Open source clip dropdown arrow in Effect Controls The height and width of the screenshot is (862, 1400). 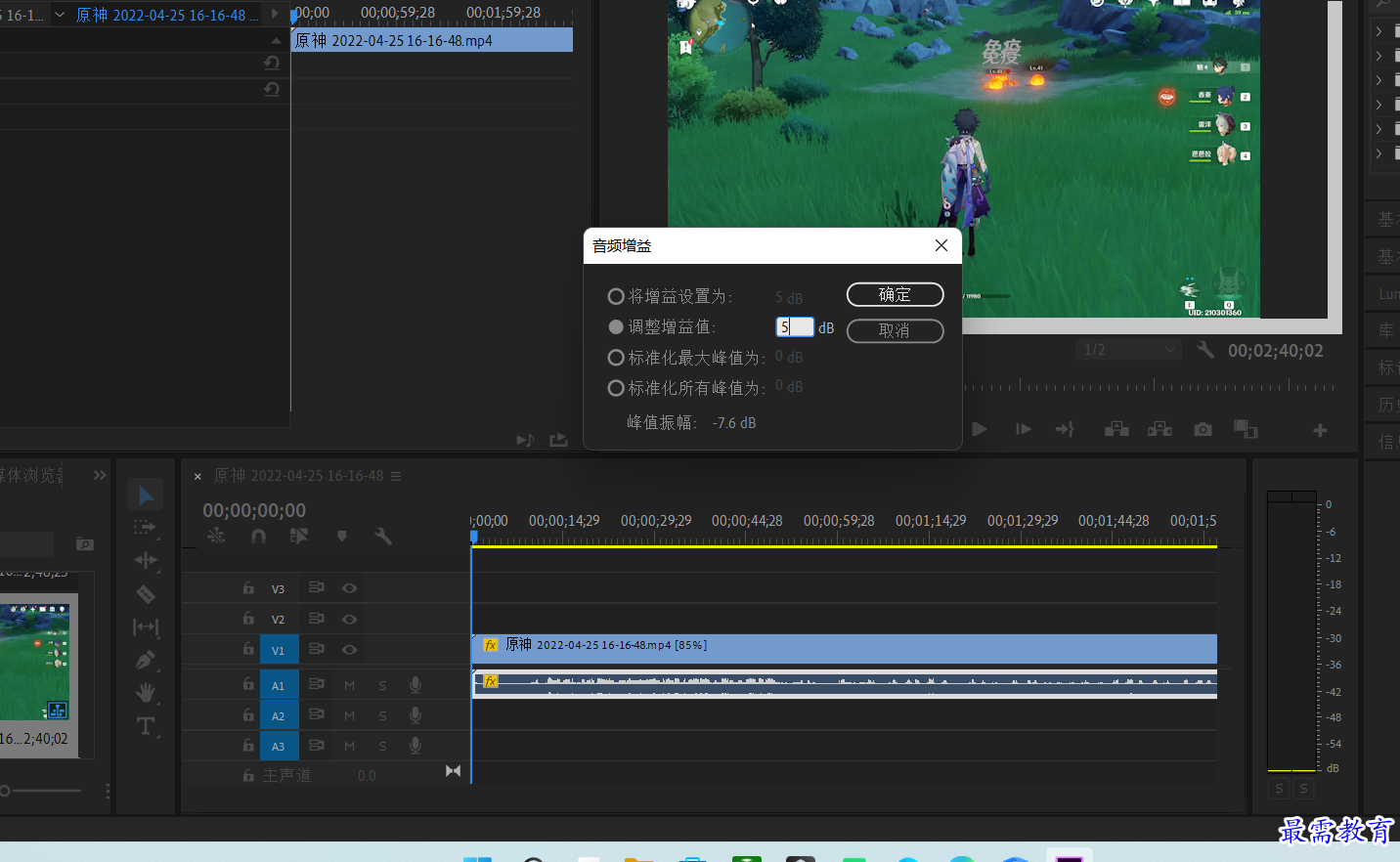pyautogui.click(x=60, y=15)
